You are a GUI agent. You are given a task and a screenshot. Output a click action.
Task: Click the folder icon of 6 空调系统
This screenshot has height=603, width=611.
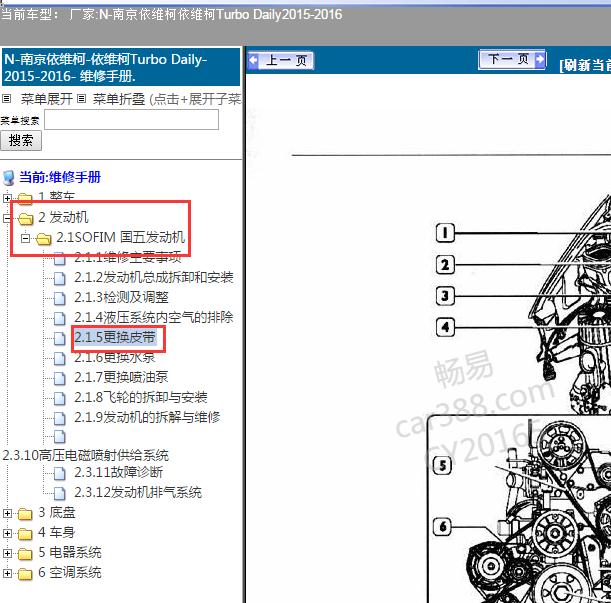[x=25, y=574]
